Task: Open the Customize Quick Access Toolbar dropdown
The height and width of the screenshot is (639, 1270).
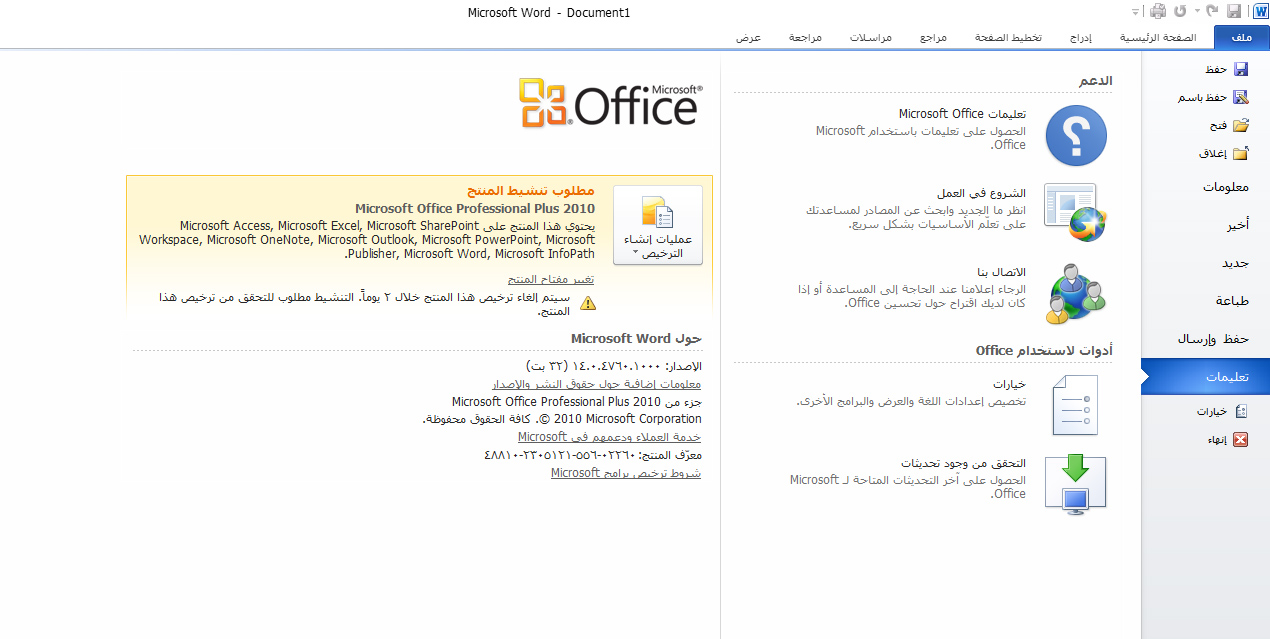Action: click(x=1136, y=12)
